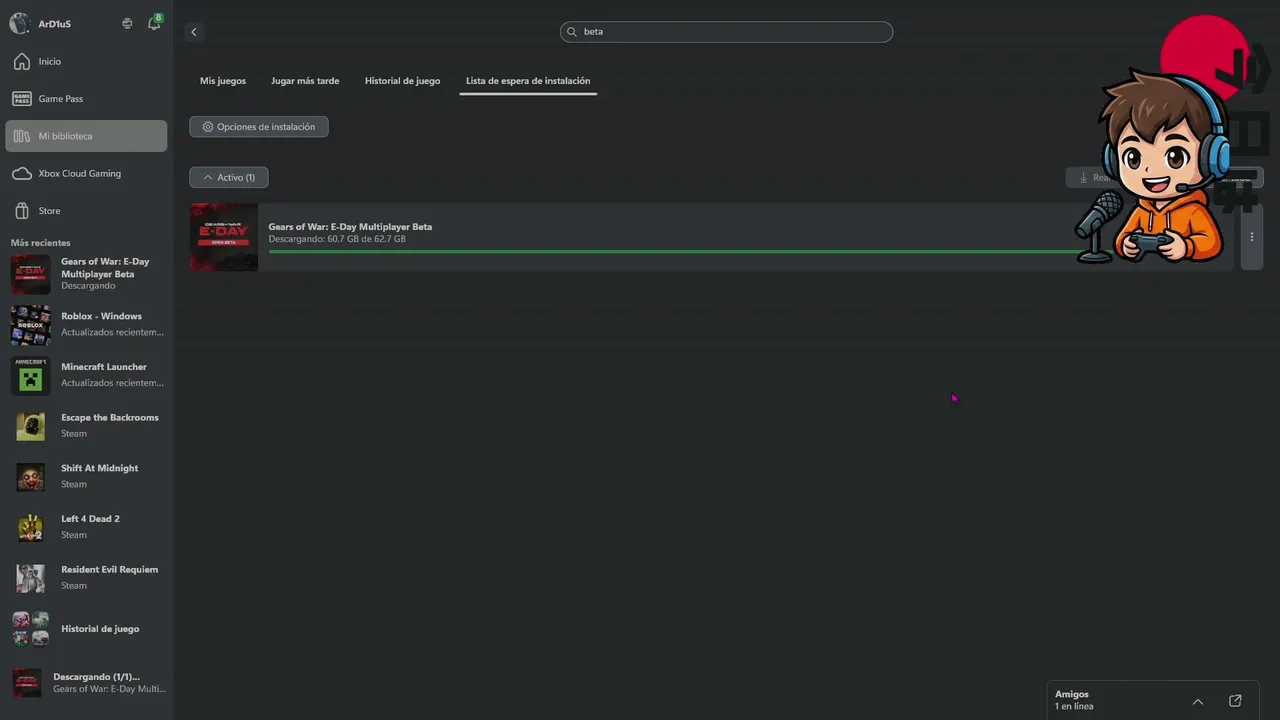1280x720 pixels.
Task: Click the search field containing 'beta'
Action: (x=726, y=32)
